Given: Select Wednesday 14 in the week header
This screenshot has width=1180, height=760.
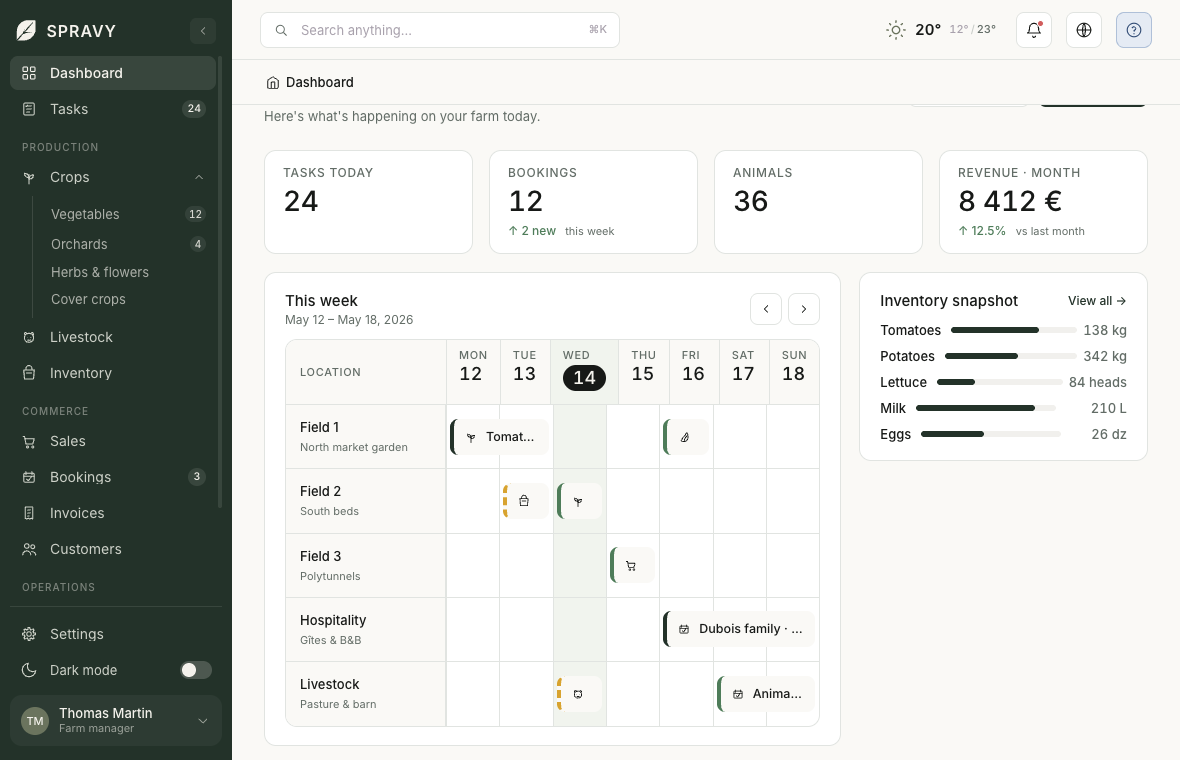Looking at the screenshot, I should [x=584, y=372].
